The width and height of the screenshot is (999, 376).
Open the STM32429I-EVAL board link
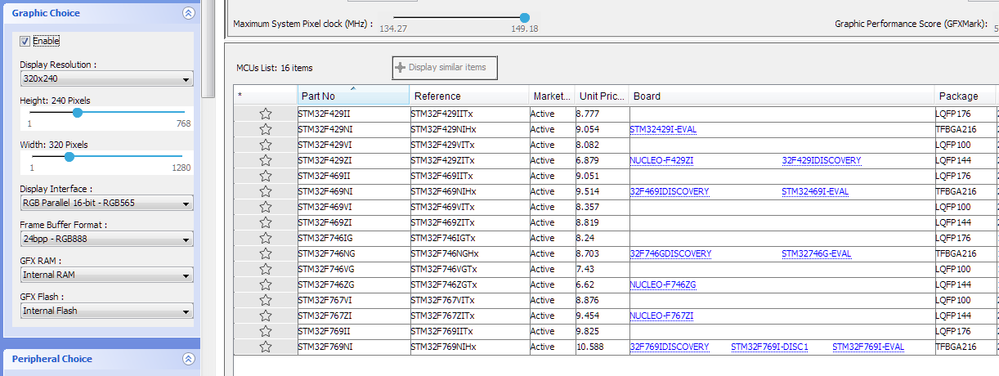point(663,129)
